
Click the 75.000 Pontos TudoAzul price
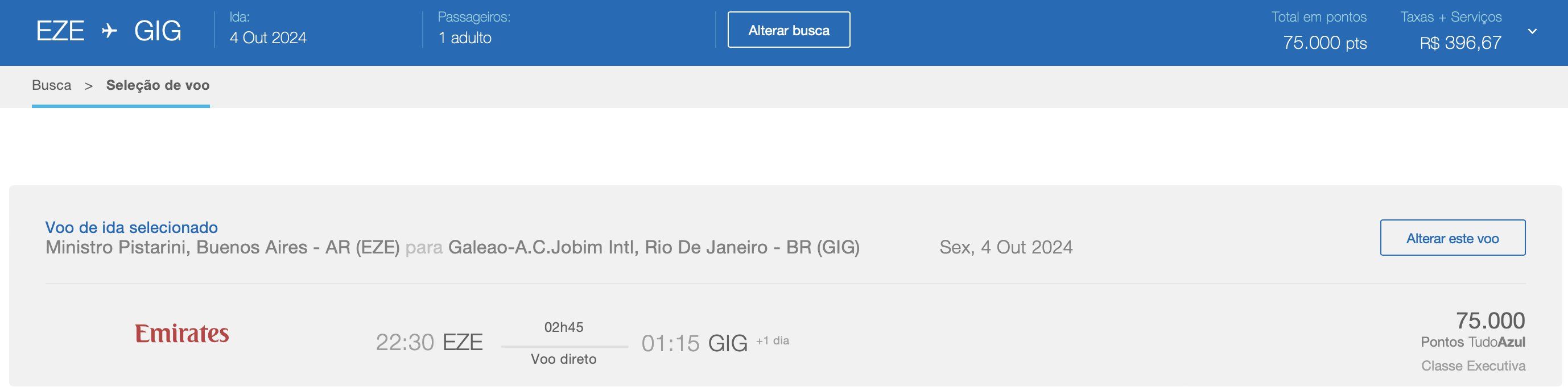click(x=1473, y=329)
